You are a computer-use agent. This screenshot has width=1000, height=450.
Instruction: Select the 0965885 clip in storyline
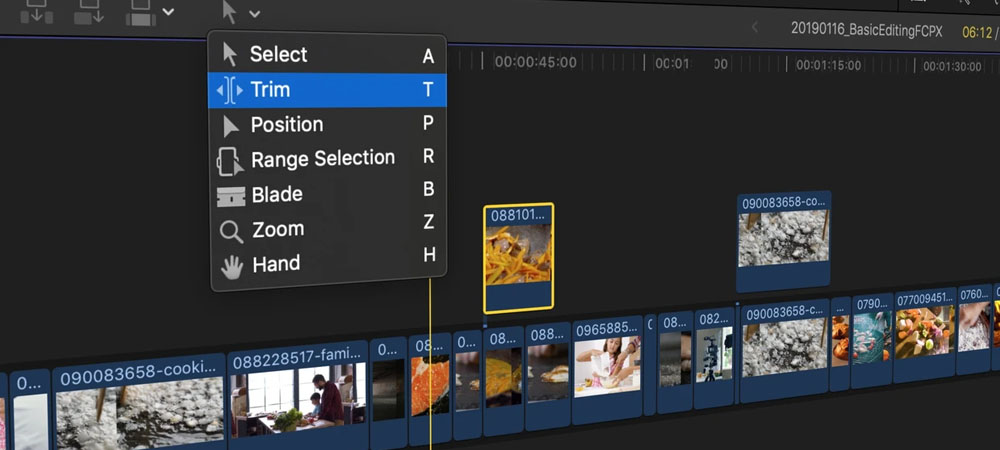(x=607, y=370)
